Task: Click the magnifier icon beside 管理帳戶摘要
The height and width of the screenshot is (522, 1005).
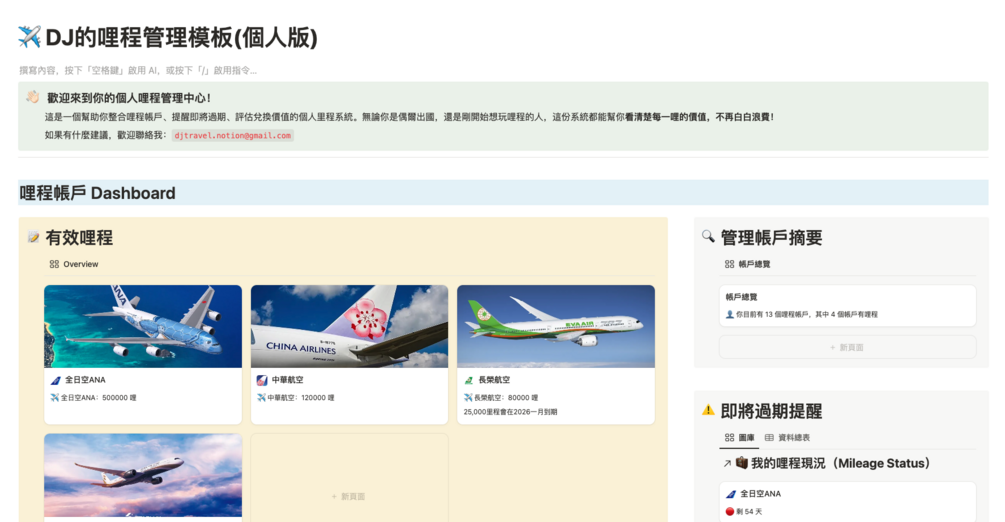Action: tap(708, 237)
